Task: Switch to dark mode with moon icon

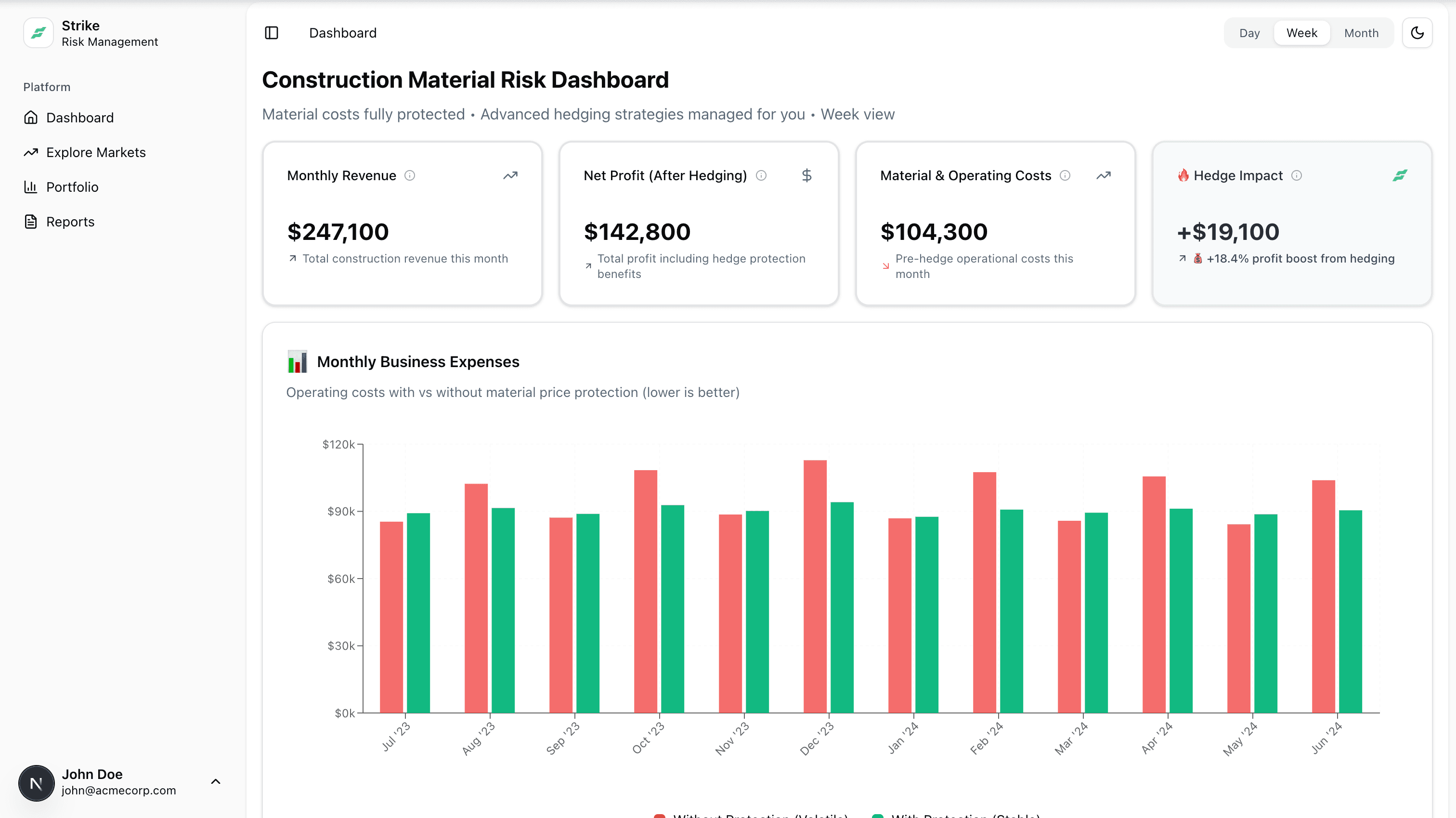Action: (x=1417, y=33)
